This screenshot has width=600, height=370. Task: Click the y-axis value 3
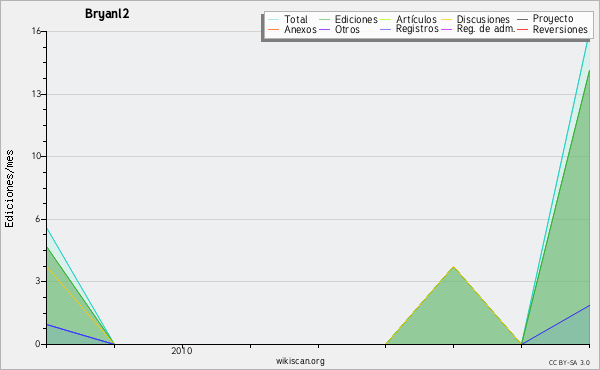(38, 281)
